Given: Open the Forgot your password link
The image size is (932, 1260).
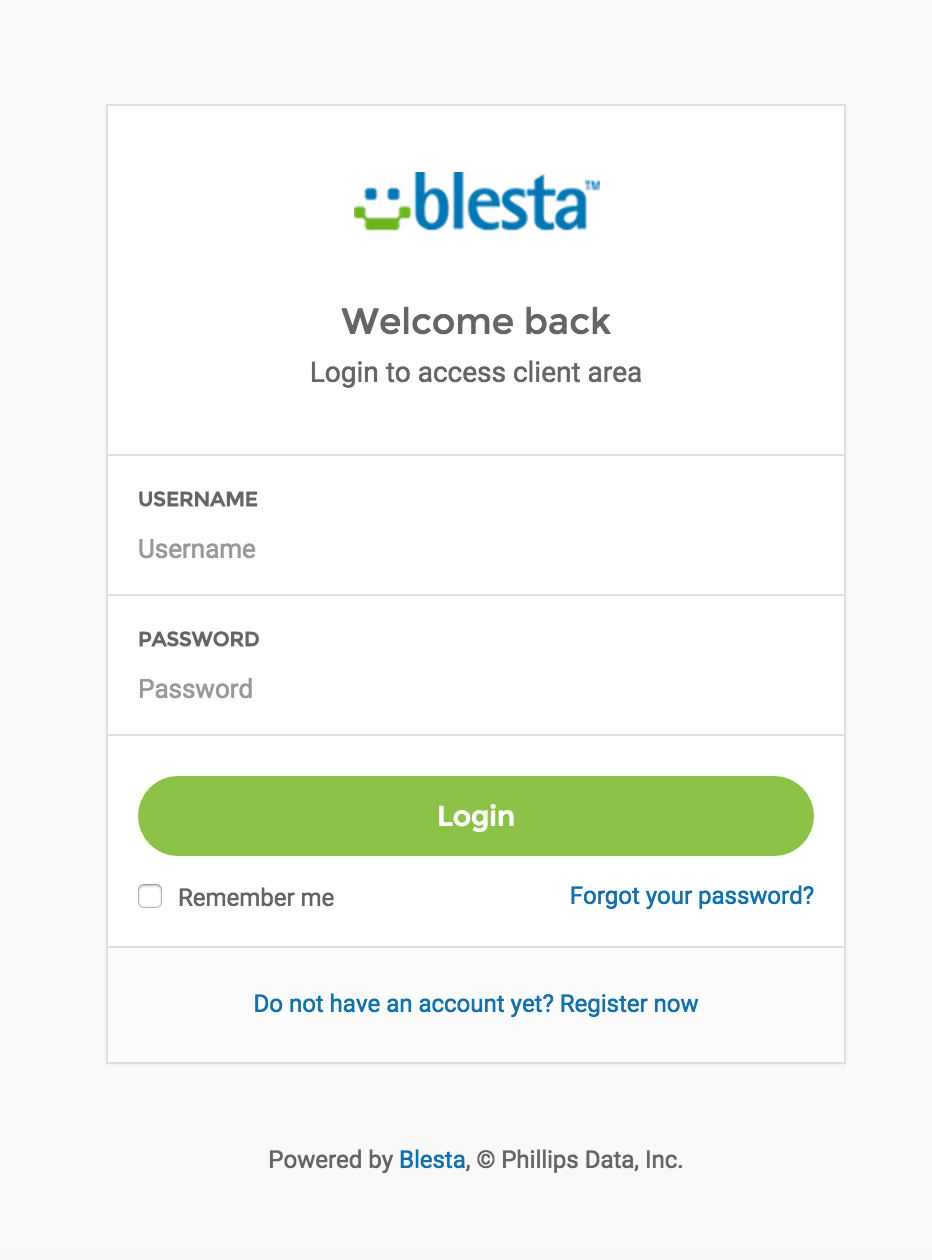Looking at the screenshot, I should point(692,896).
